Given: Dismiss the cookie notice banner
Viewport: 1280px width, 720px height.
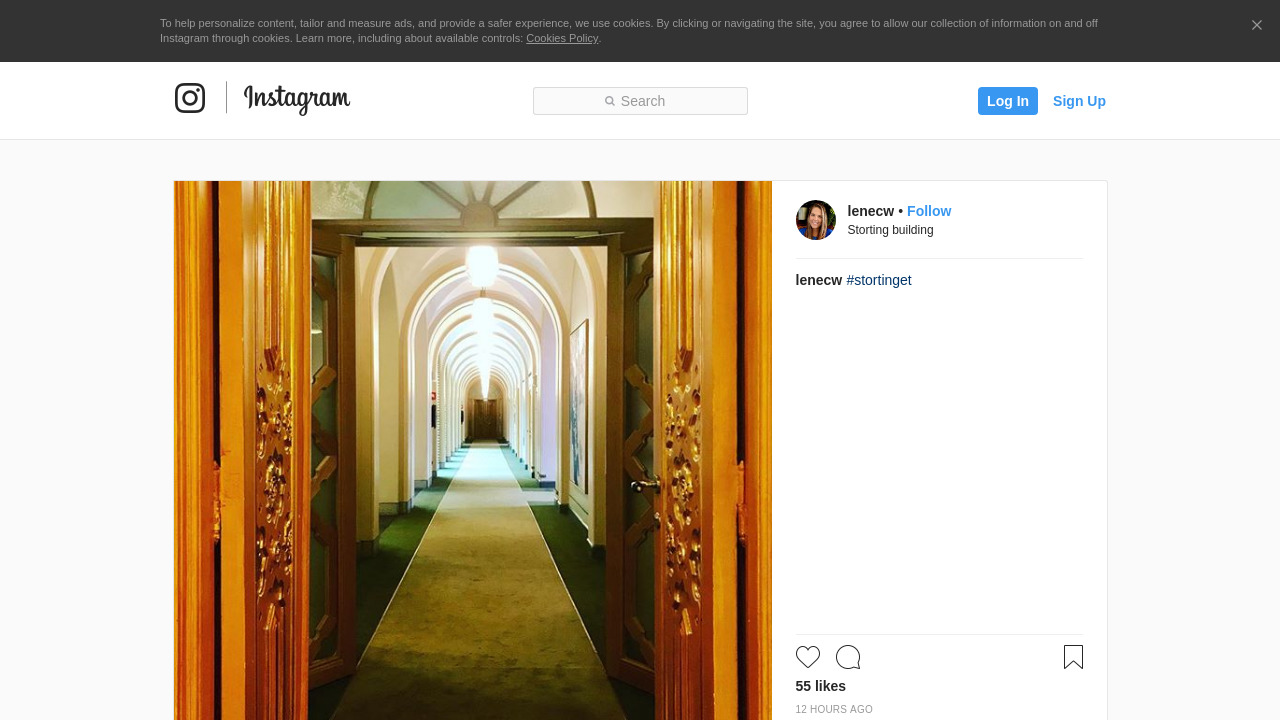Looking at the screenshot, I should tap(1256, 25).
